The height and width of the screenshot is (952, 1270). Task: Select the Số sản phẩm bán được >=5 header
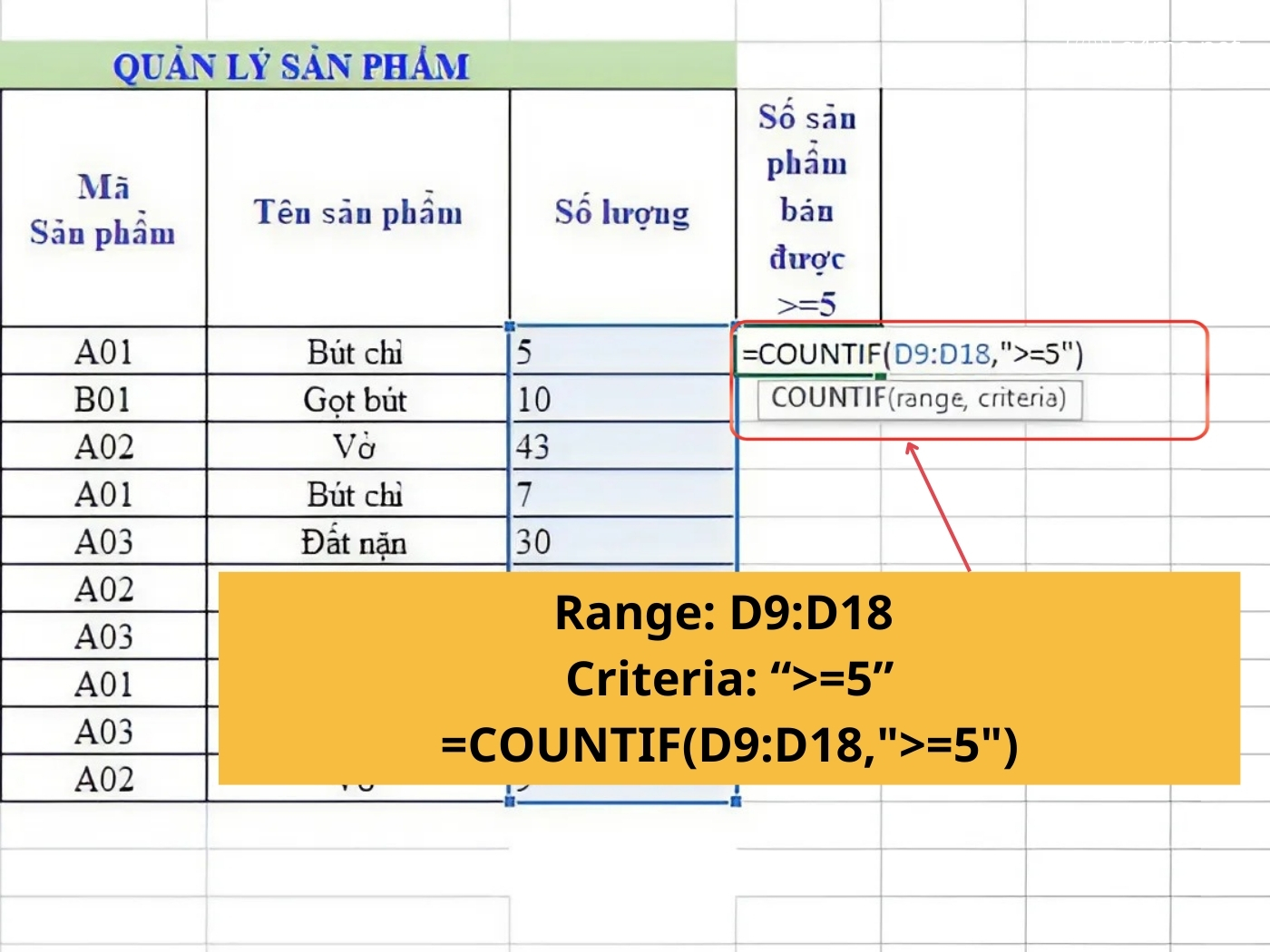click(x=808, y=209)
